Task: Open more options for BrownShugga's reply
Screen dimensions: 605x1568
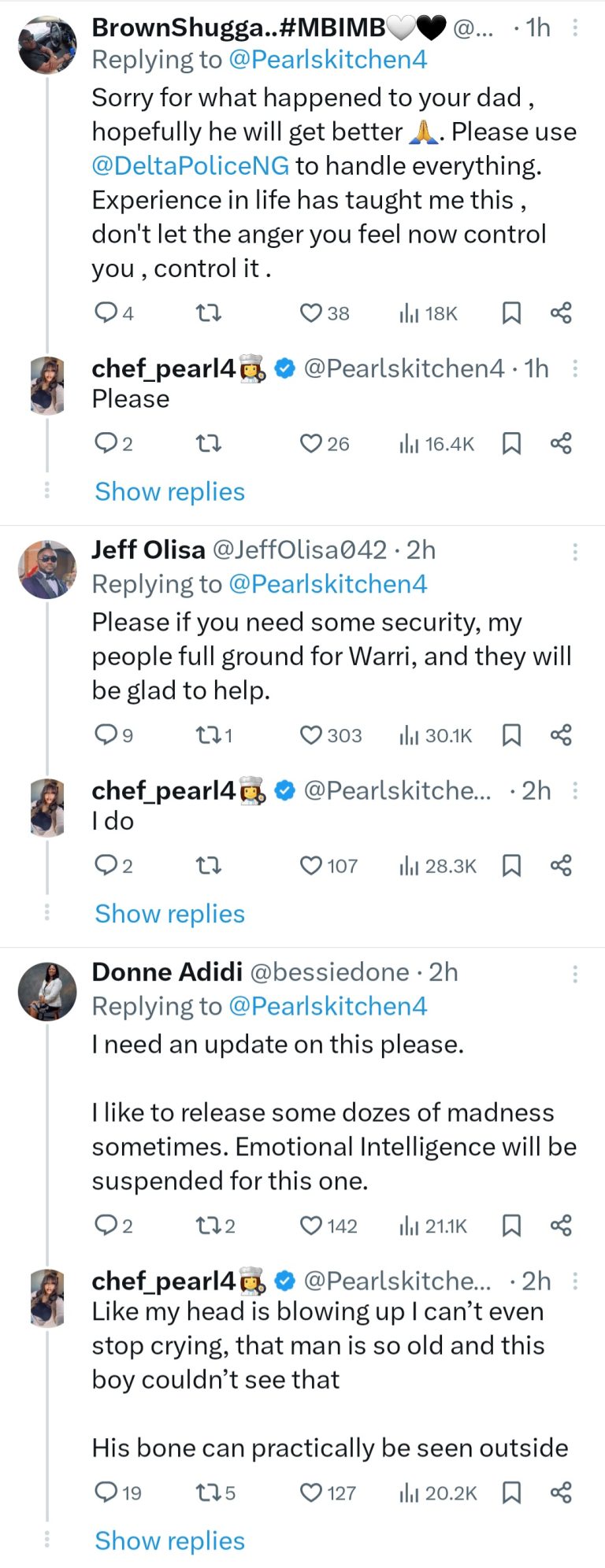Action: pos(575,28)
